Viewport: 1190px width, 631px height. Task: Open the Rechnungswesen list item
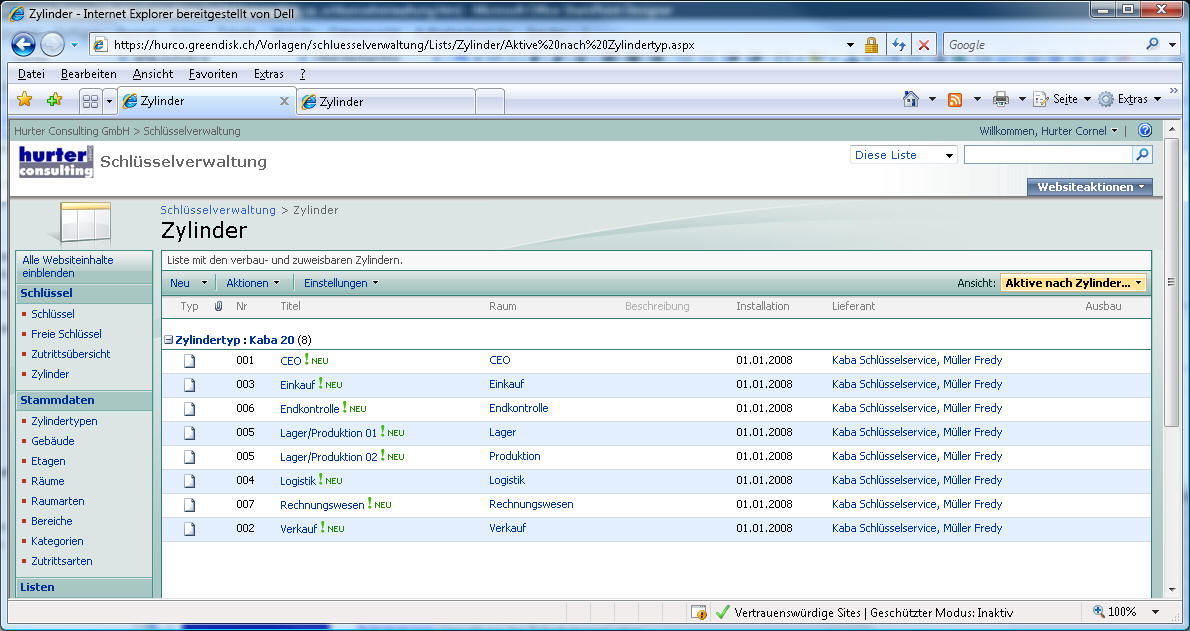[x=322, y=505]
